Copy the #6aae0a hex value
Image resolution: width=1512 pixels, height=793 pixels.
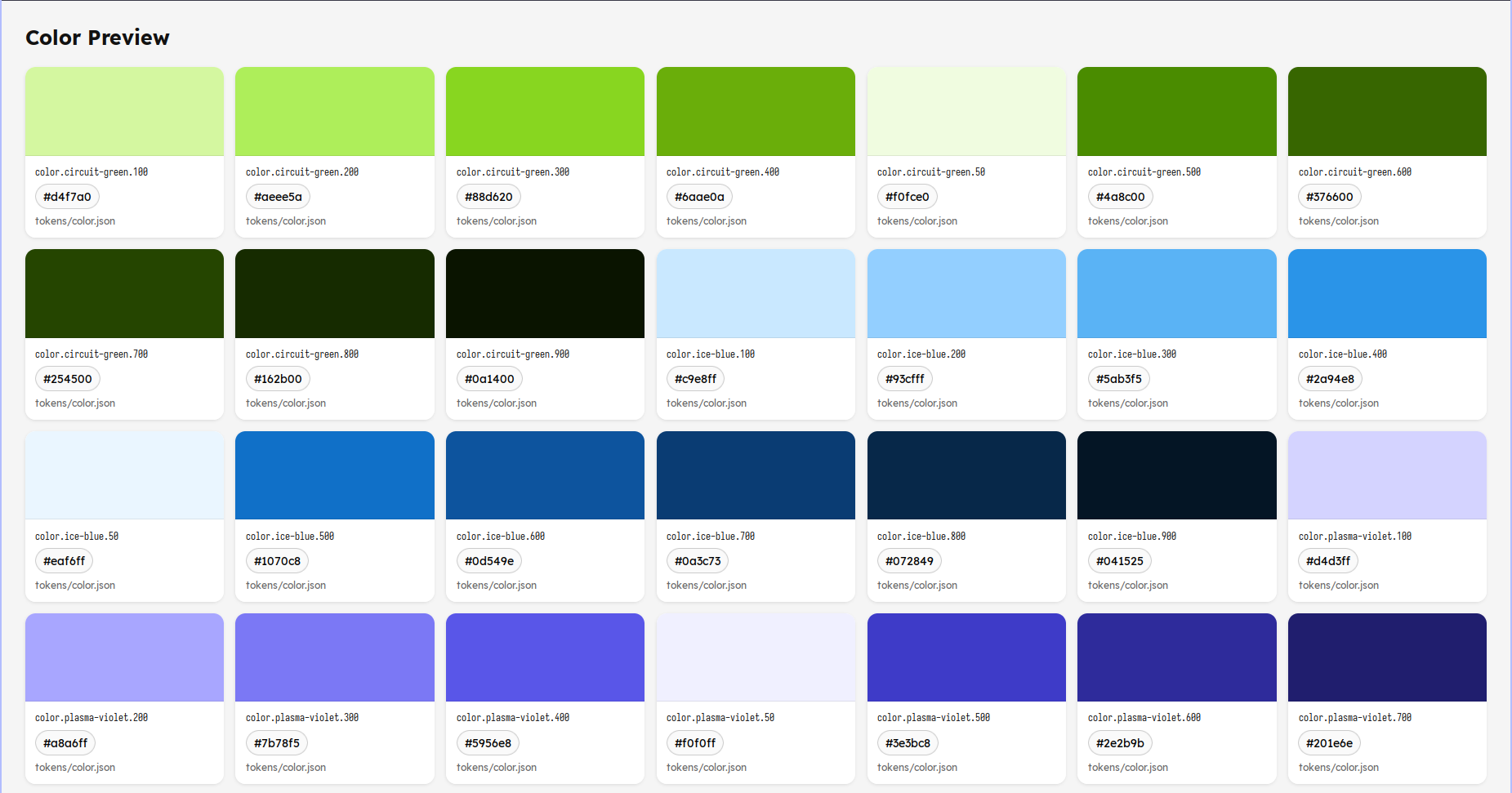point(699,197)
